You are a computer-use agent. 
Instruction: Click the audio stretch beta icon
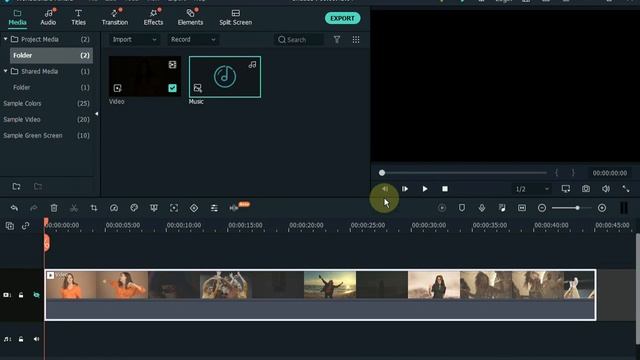tap(234, 208)
